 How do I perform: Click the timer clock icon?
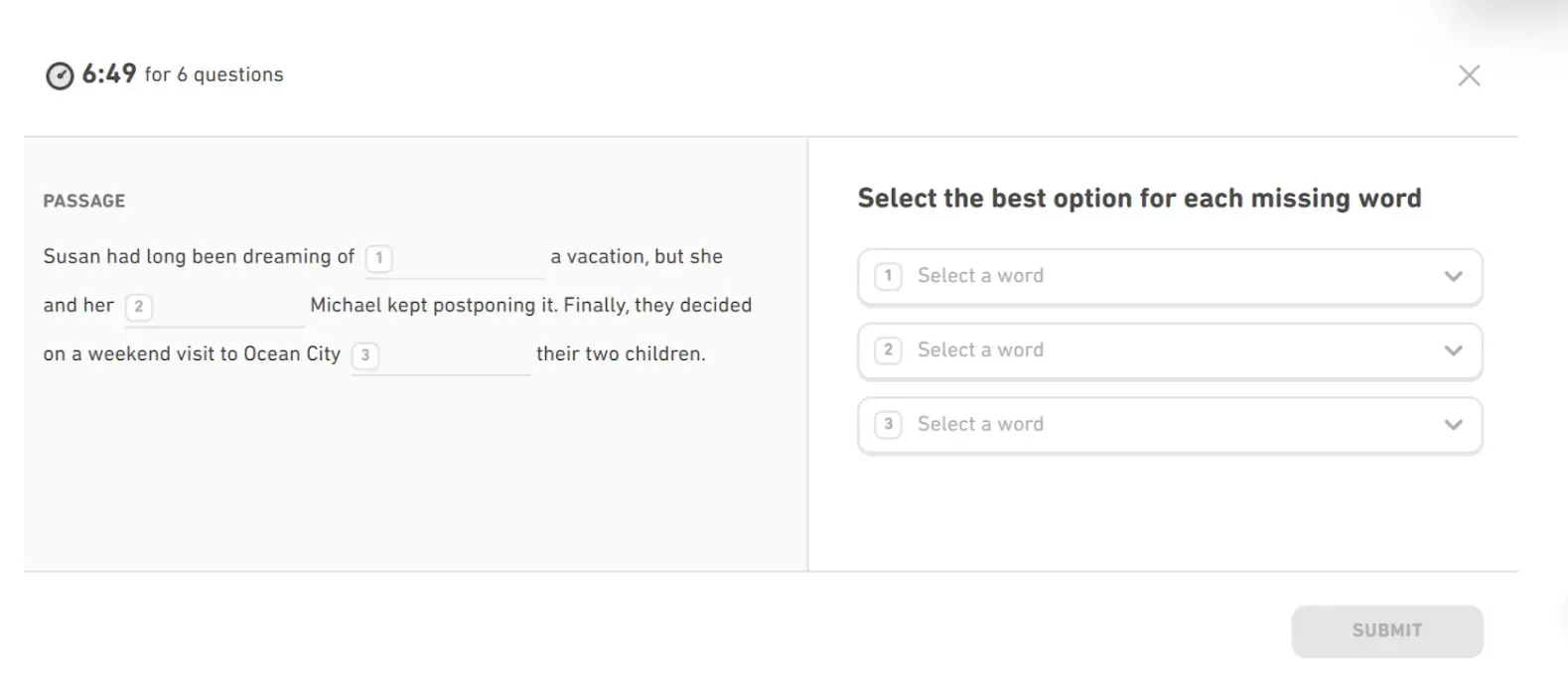(60, 75)
